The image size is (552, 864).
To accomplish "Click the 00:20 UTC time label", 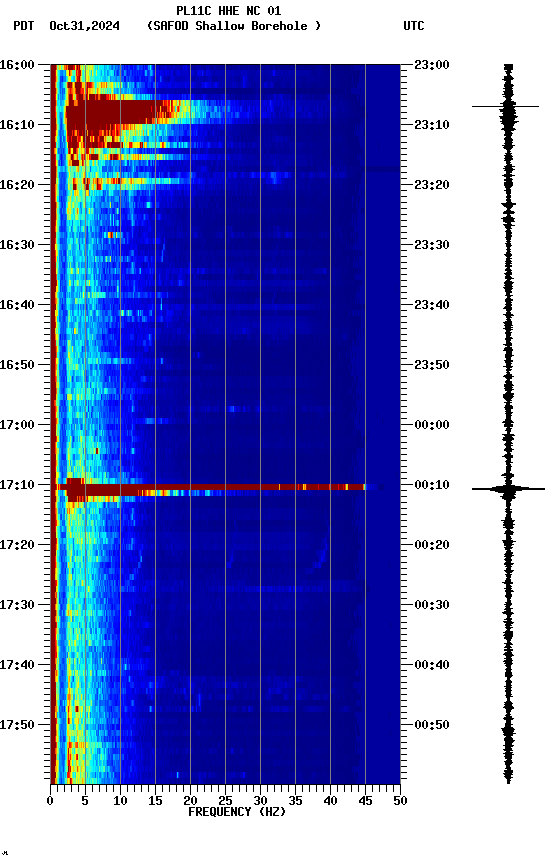I will click(x=432, y=546).
